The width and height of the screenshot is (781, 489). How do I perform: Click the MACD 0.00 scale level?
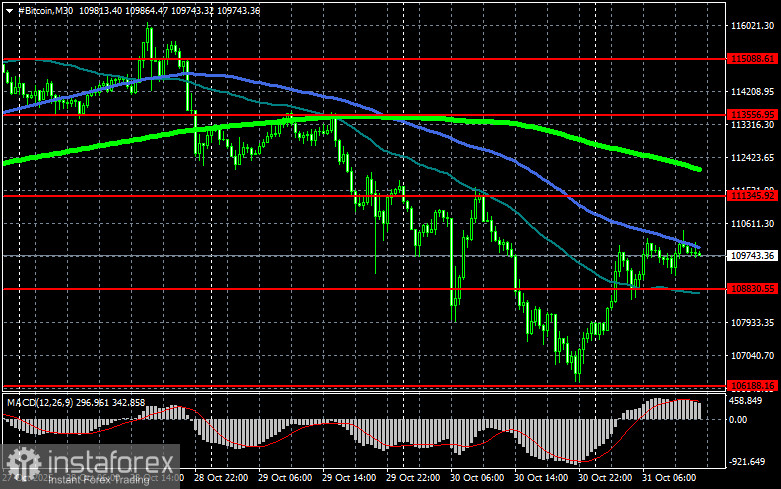tap(738, 420)
